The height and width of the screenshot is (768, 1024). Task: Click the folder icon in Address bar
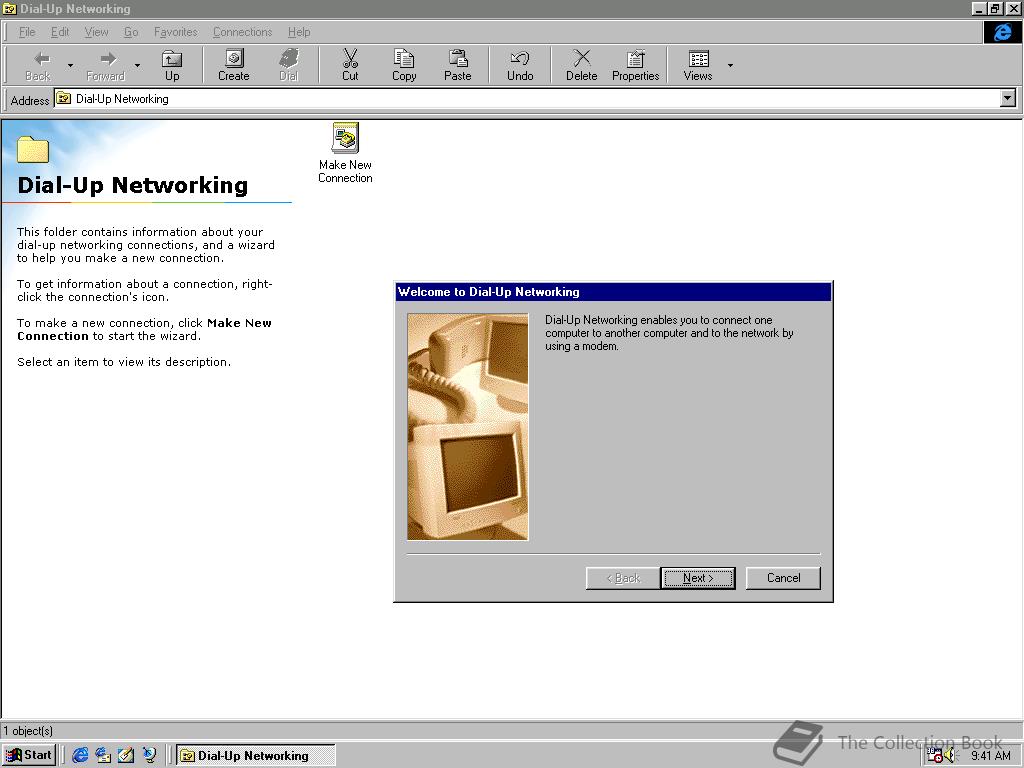click(63, 99)
